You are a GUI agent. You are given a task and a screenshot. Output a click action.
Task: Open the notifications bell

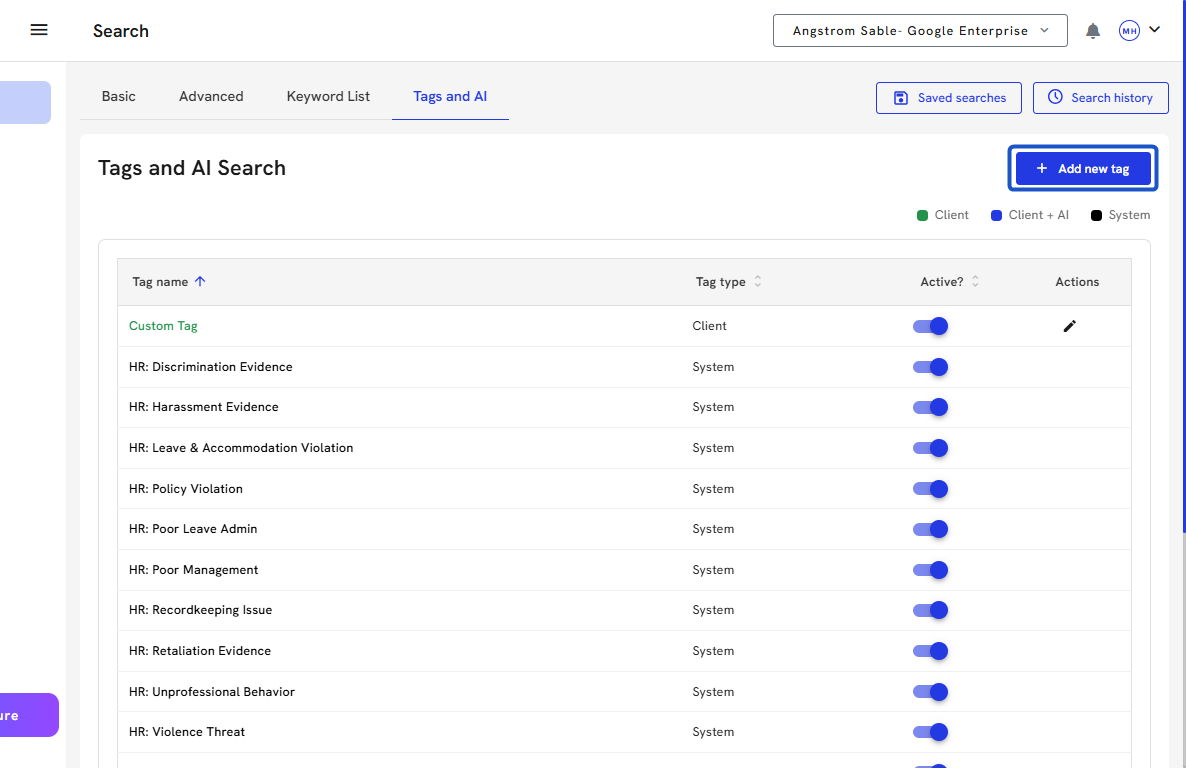(x=1093, y=31)
